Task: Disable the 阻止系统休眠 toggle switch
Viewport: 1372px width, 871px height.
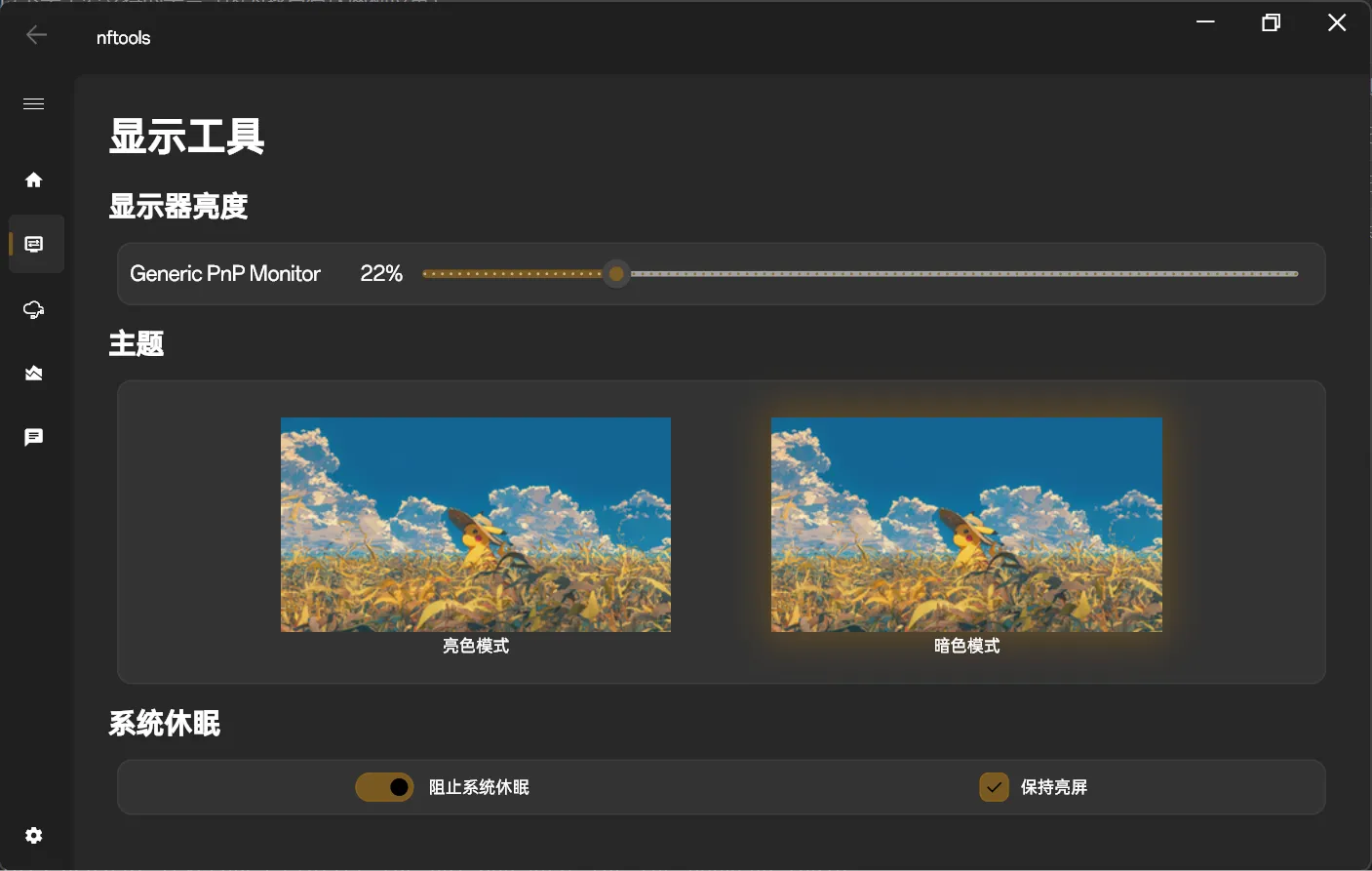Action: click(384, 787)
